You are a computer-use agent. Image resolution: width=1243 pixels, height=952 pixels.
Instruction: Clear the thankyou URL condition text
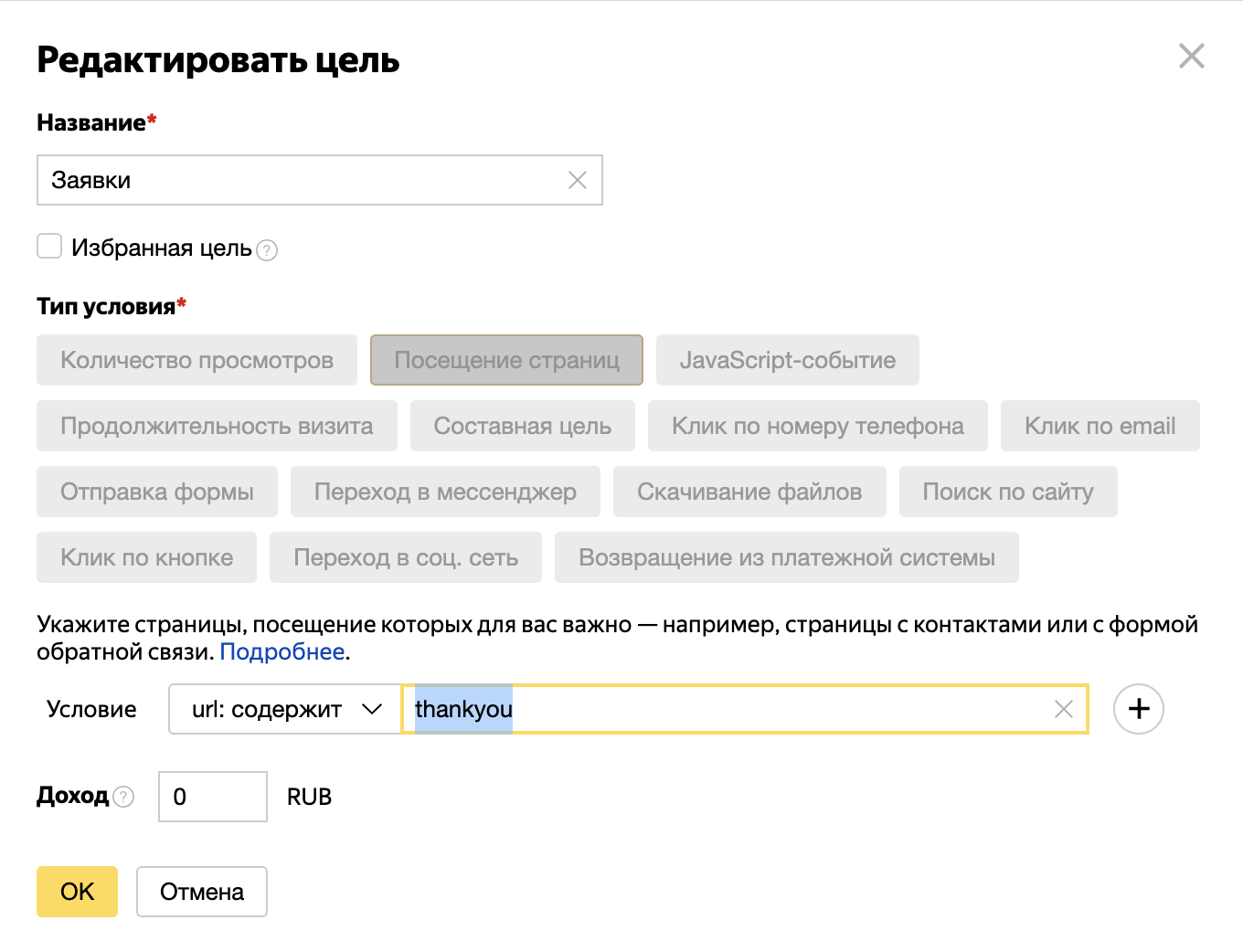click(1063, 709)
